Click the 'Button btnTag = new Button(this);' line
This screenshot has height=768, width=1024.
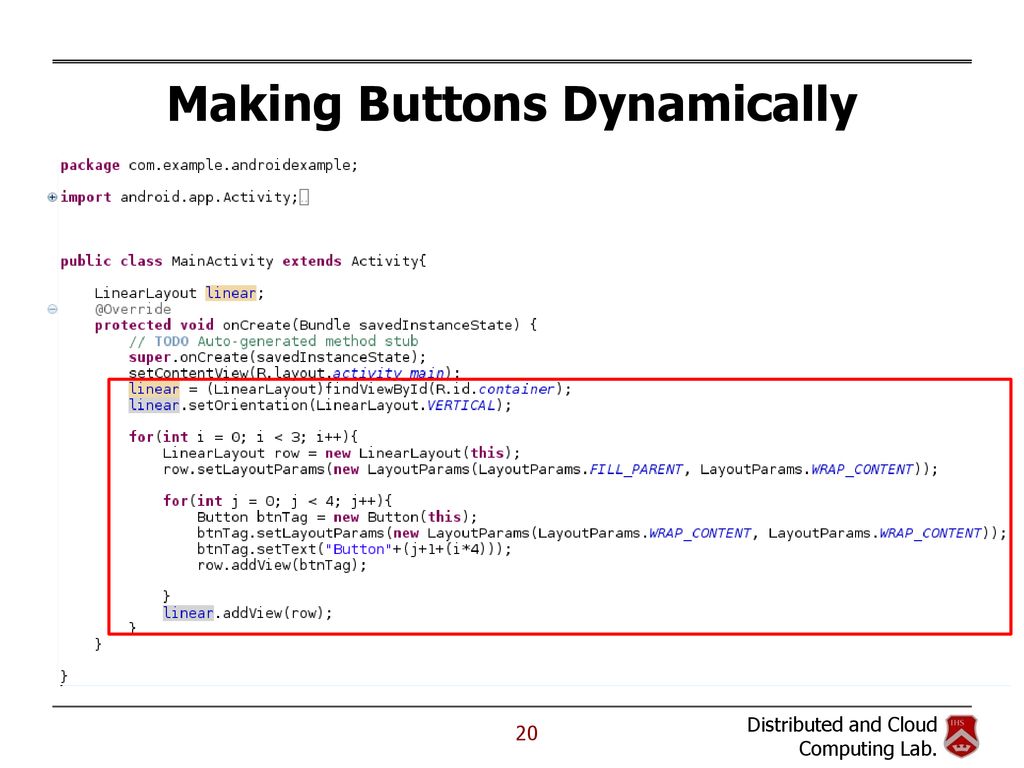(337, 517)
